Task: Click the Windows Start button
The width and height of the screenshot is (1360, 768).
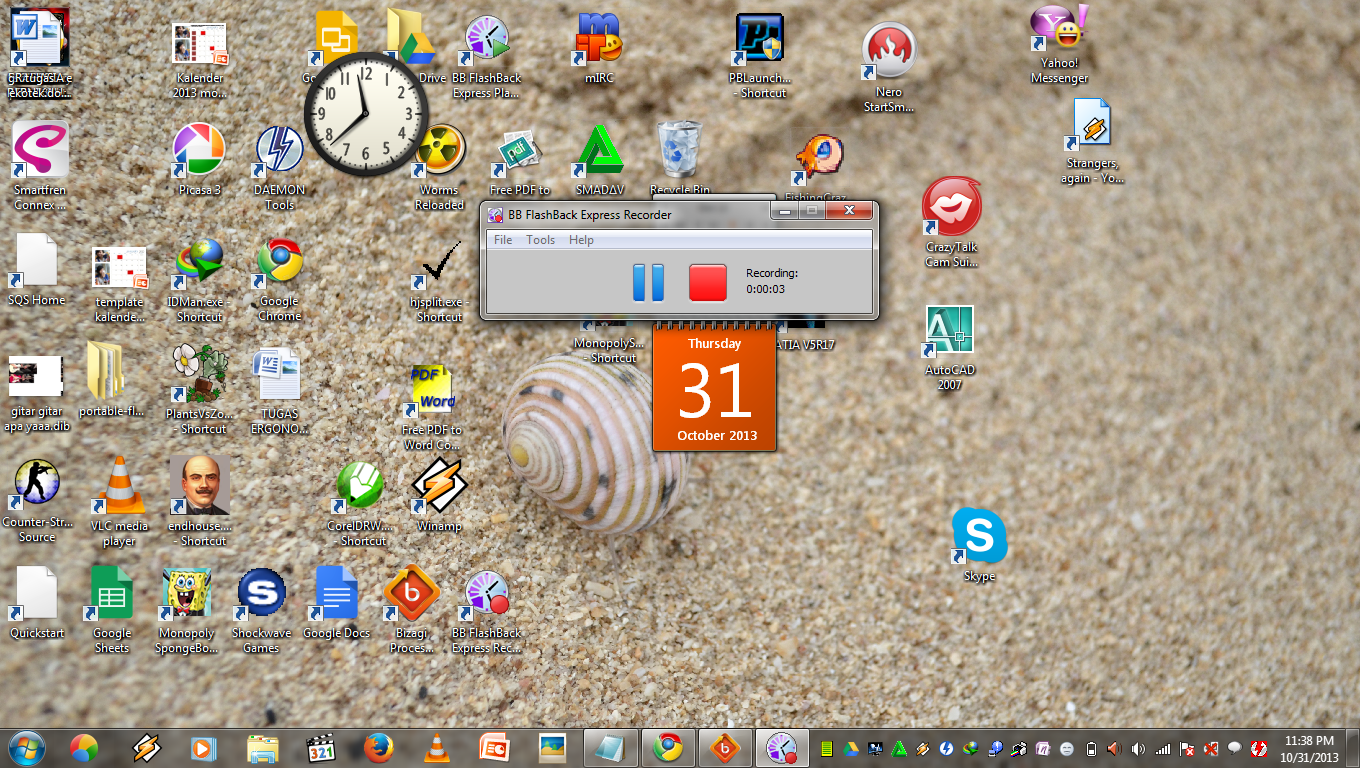Action: click(x=26, y=747)
